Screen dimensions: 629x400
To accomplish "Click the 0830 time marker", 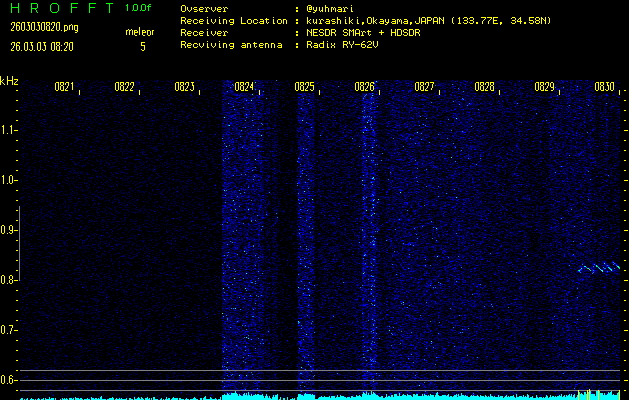I will (605, 87).
